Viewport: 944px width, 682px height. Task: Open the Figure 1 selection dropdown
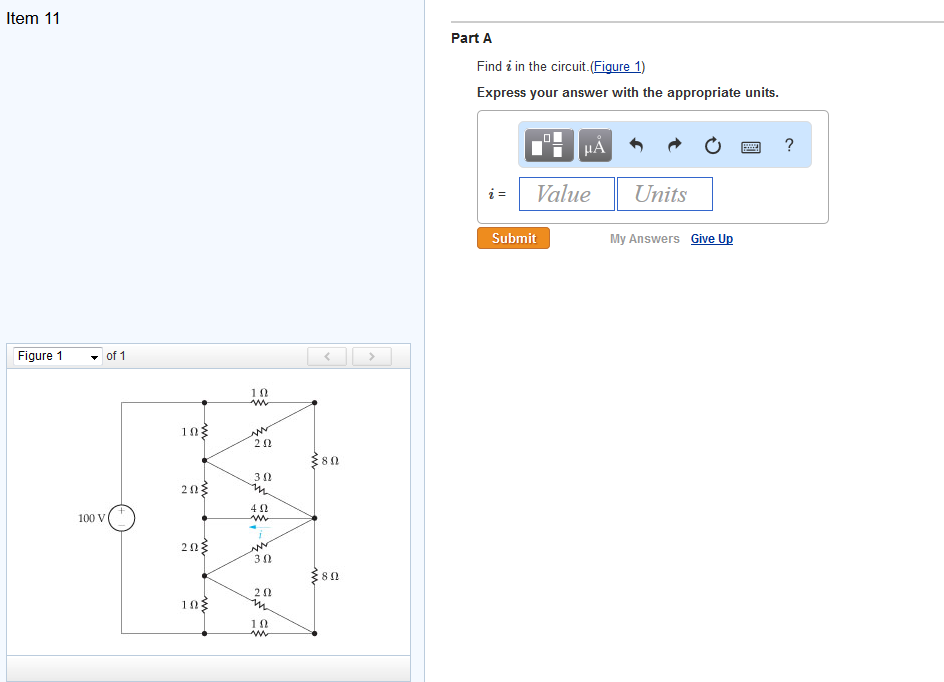click(x=55, y=356)
